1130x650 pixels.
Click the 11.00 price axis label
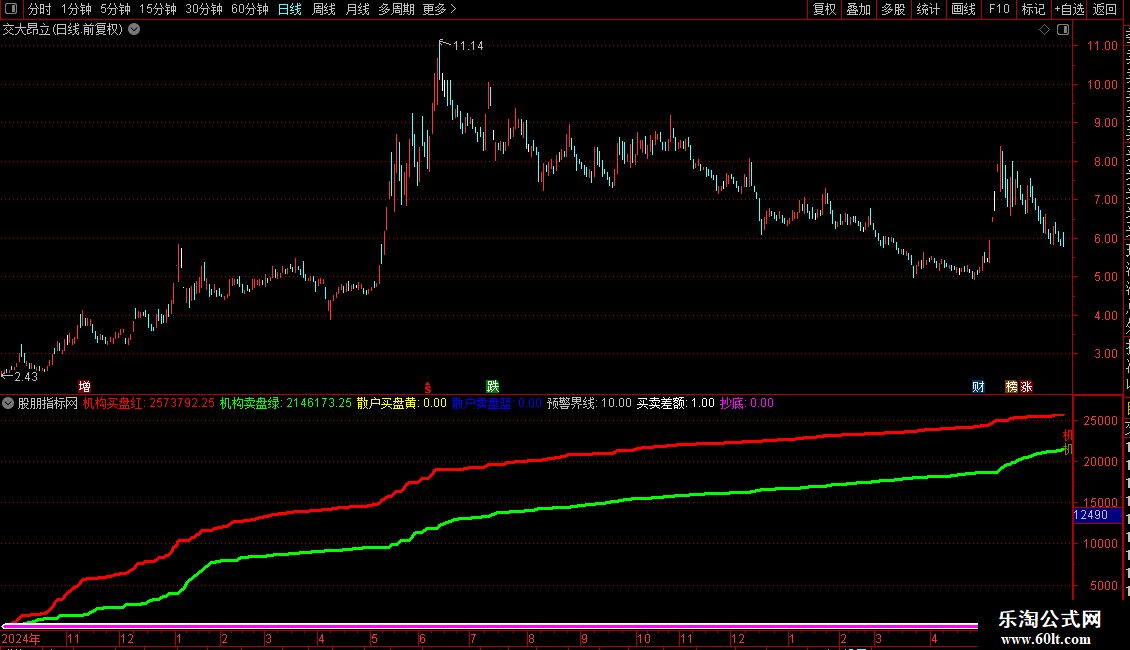pyautogui.click(x=1102, y=45)
